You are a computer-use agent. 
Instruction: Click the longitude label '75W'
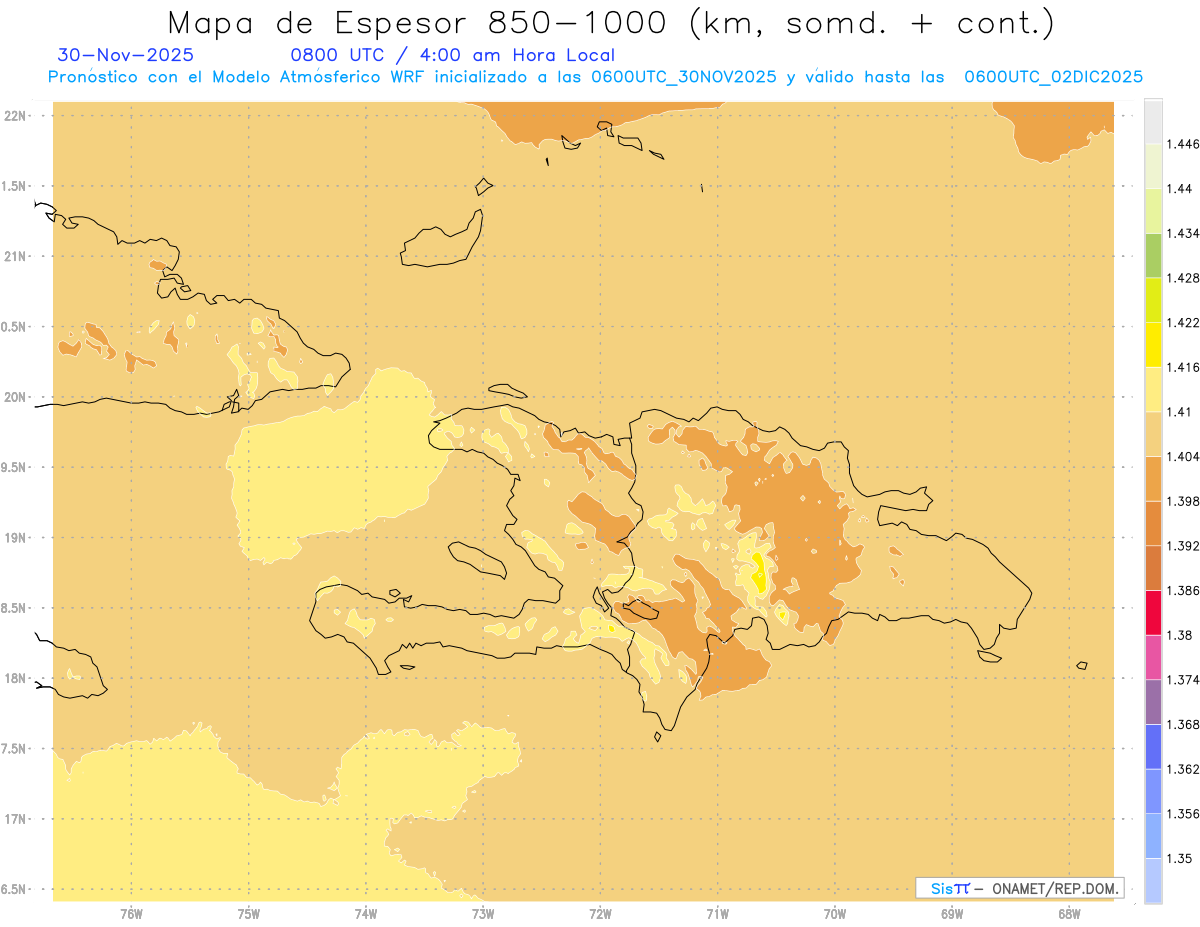249,913
